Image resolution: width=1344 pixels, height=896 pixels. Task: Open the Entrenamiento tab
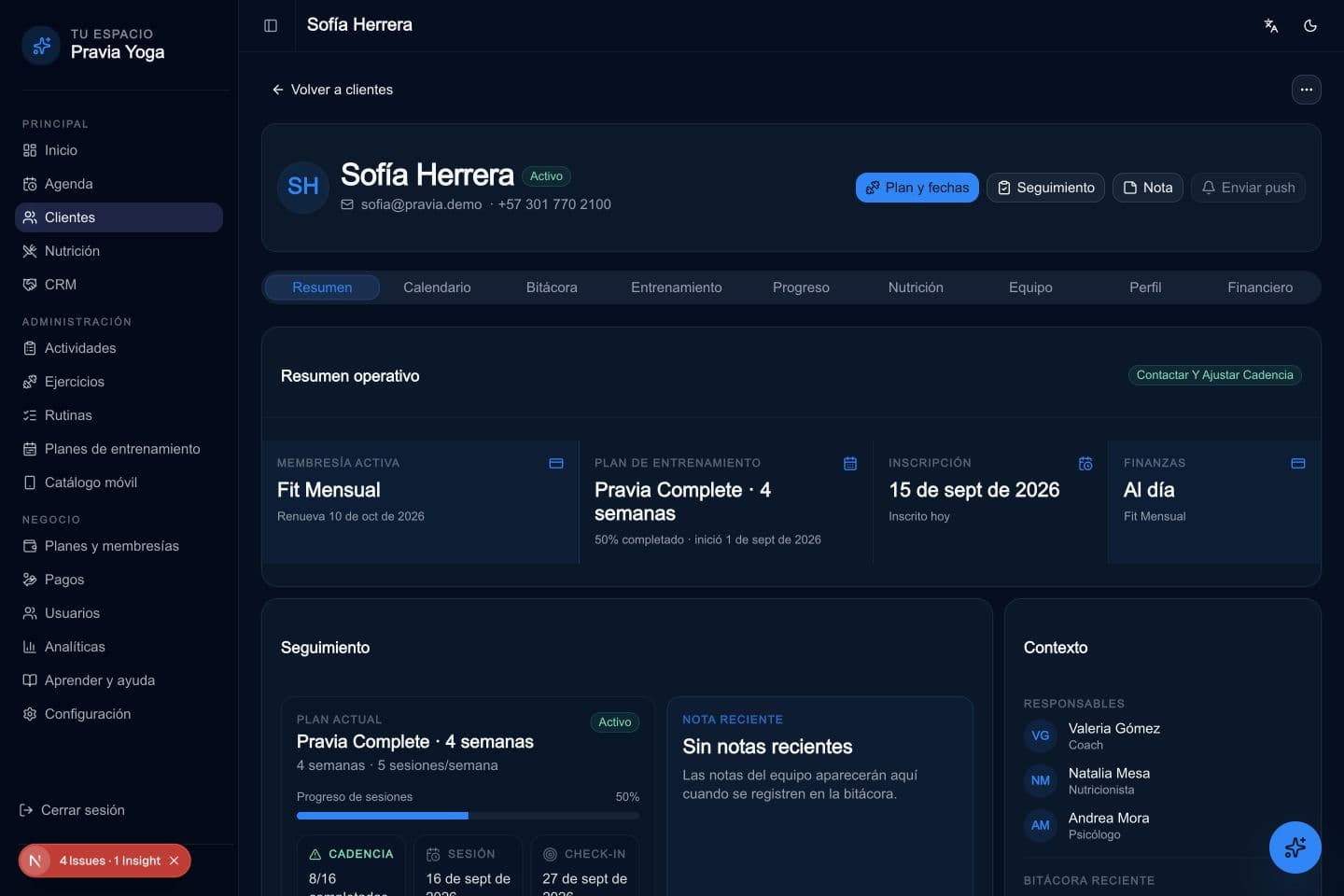click(x=677, y=287)
